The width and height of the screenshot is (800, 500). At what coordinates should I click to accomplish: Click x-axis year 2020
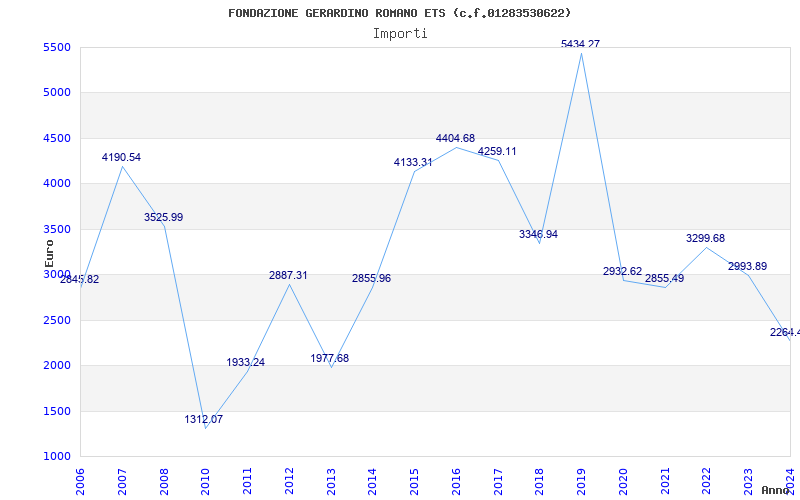623,481
